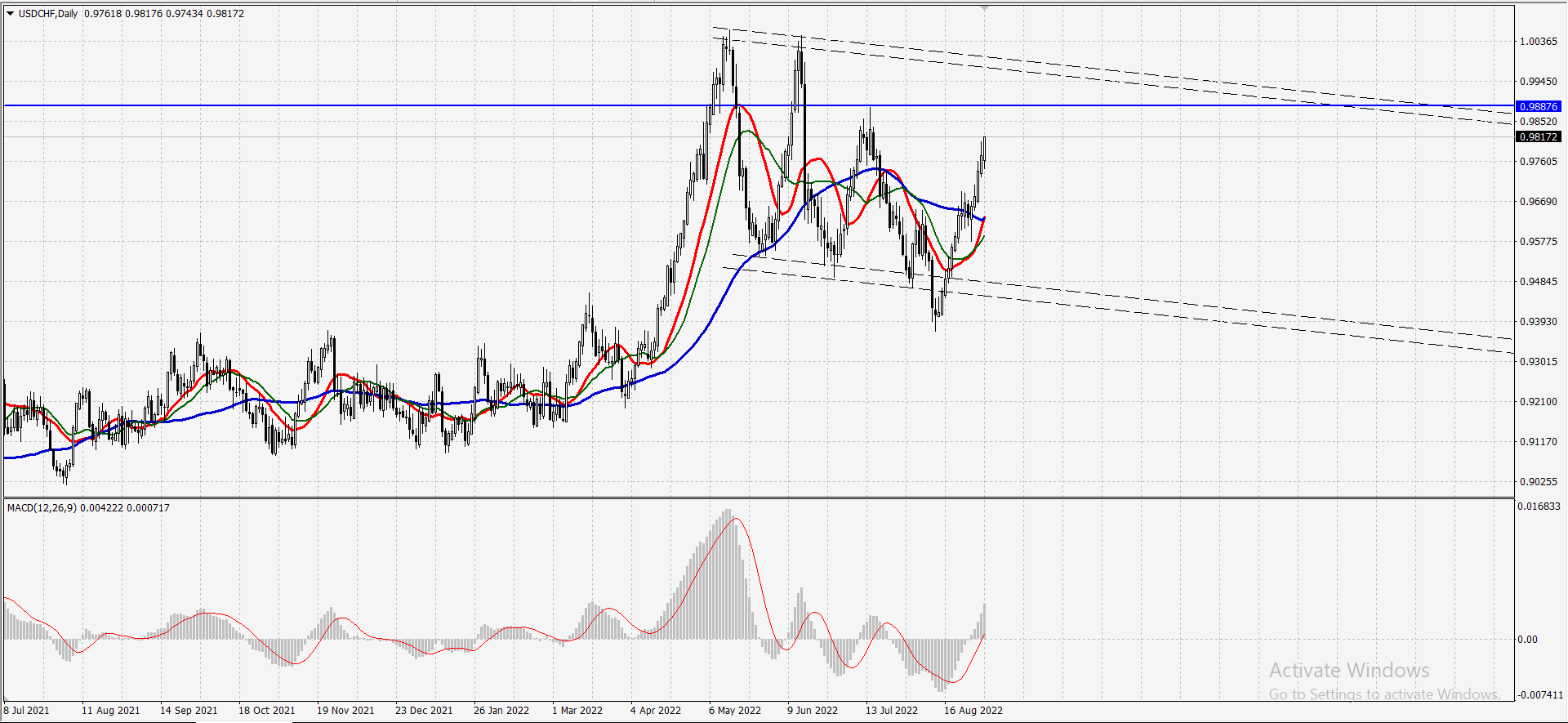
Task: Click the '16 Aug 2022' date label
Action: 973,710
